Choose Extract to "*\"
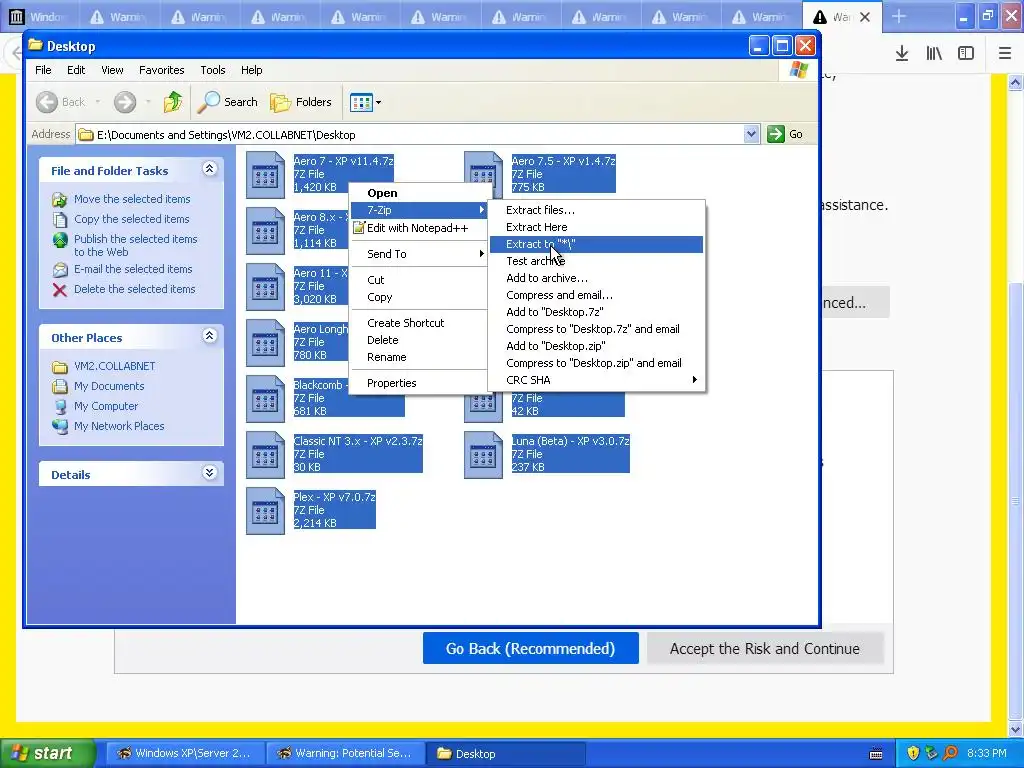 click(x=596, y=244)
